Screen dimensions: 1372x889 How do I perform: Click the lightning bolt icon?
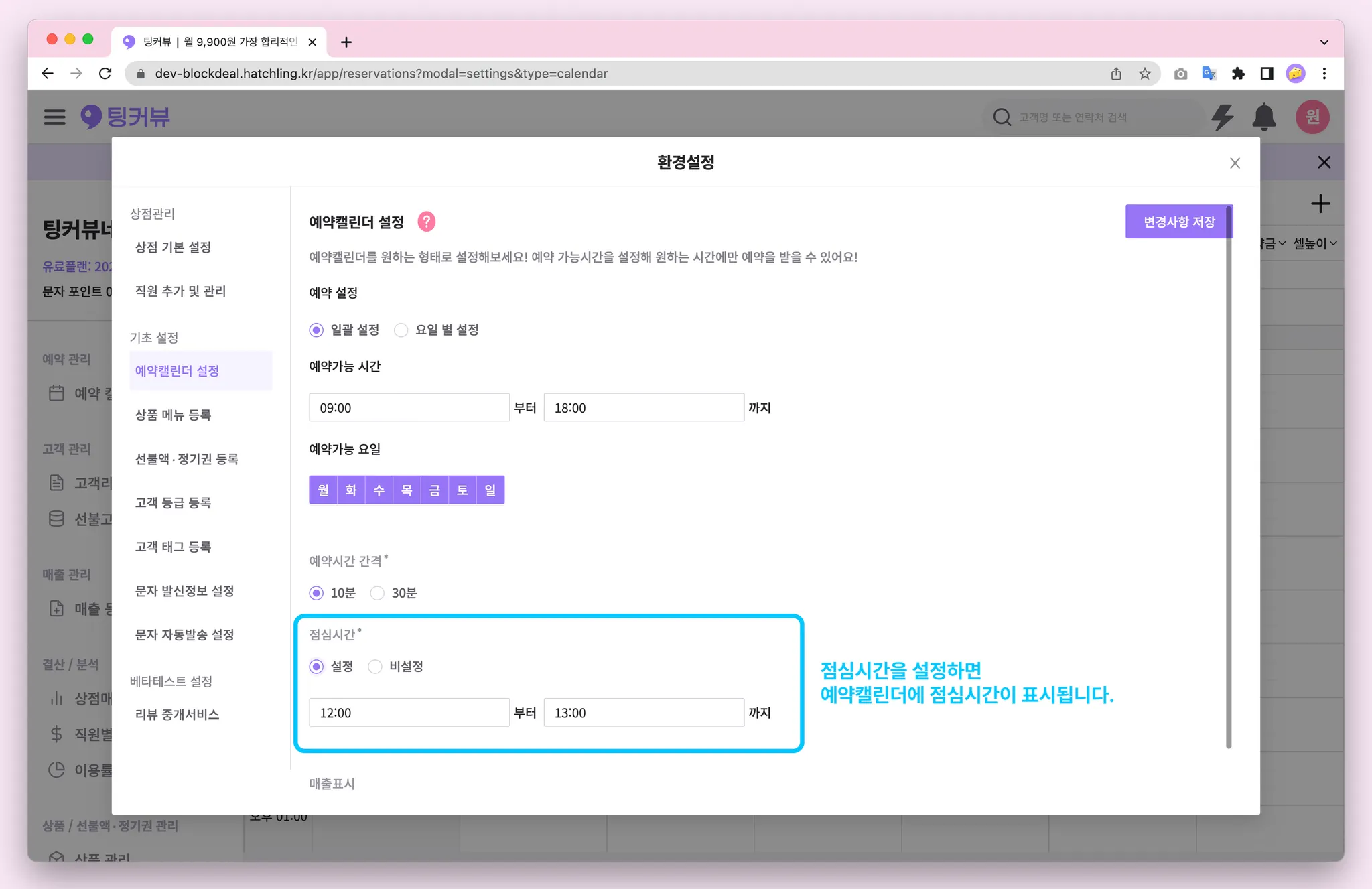[x=1223, y=117]
